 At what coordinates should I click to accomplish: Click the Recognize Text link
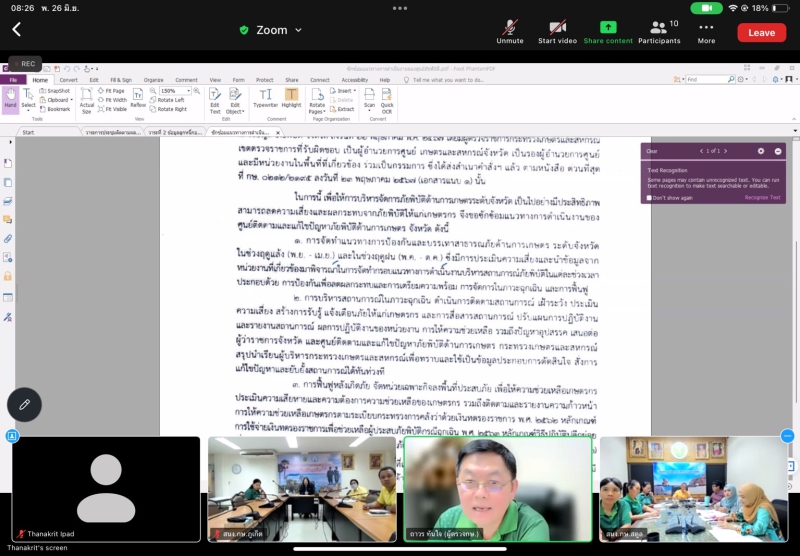[762, 197]
